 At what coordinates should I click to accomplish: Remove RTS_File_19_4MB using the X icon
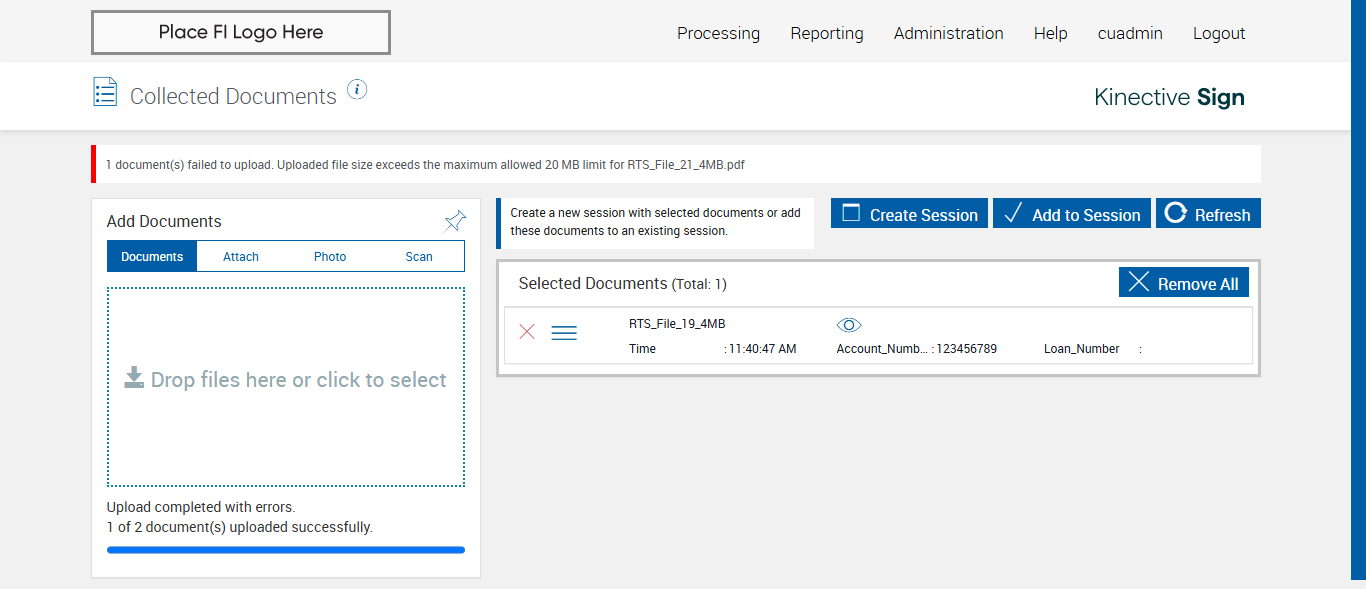[527, 332]
